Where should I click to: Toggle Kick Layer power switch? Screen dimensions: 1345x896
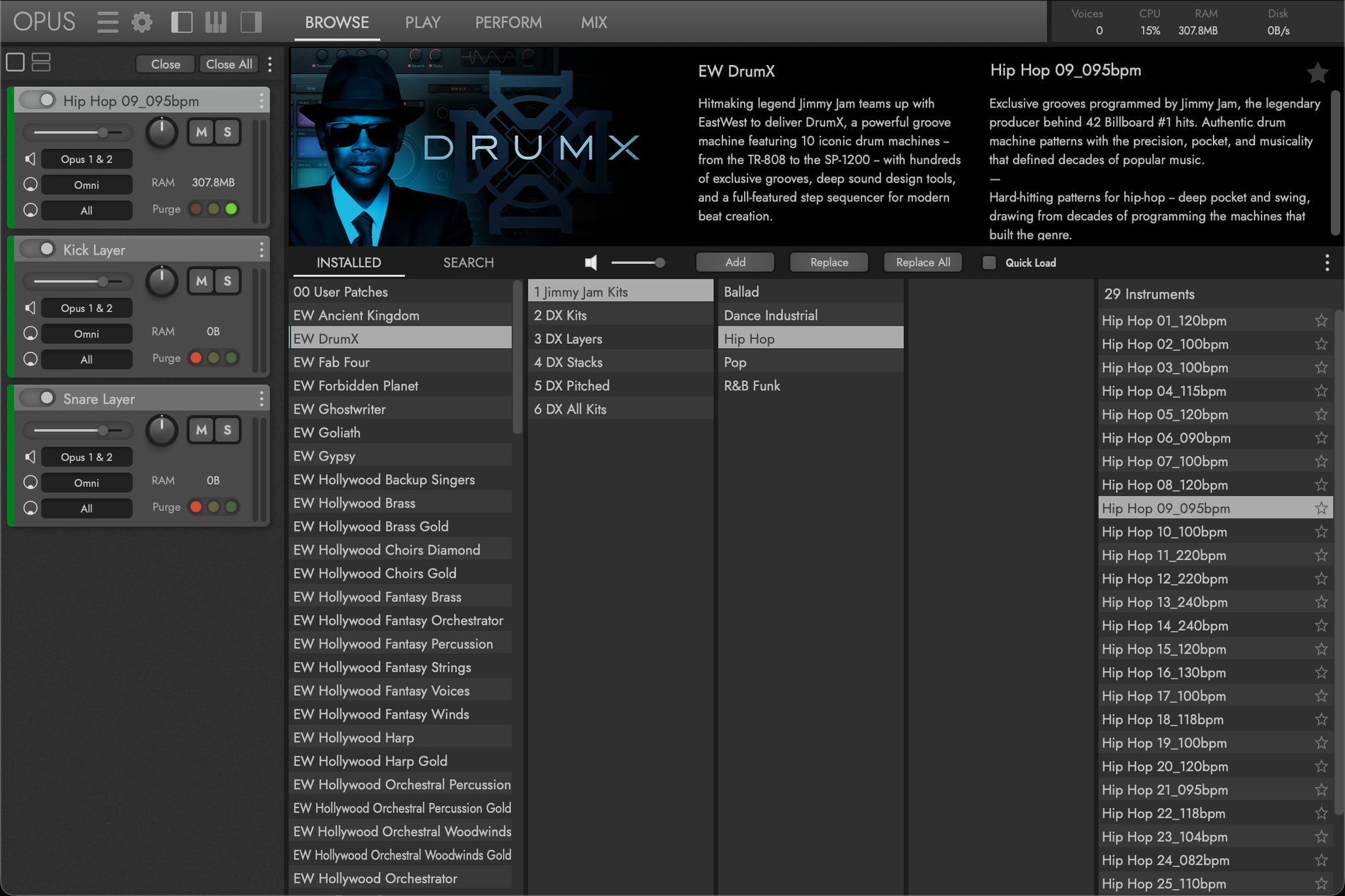pos(37,249)
